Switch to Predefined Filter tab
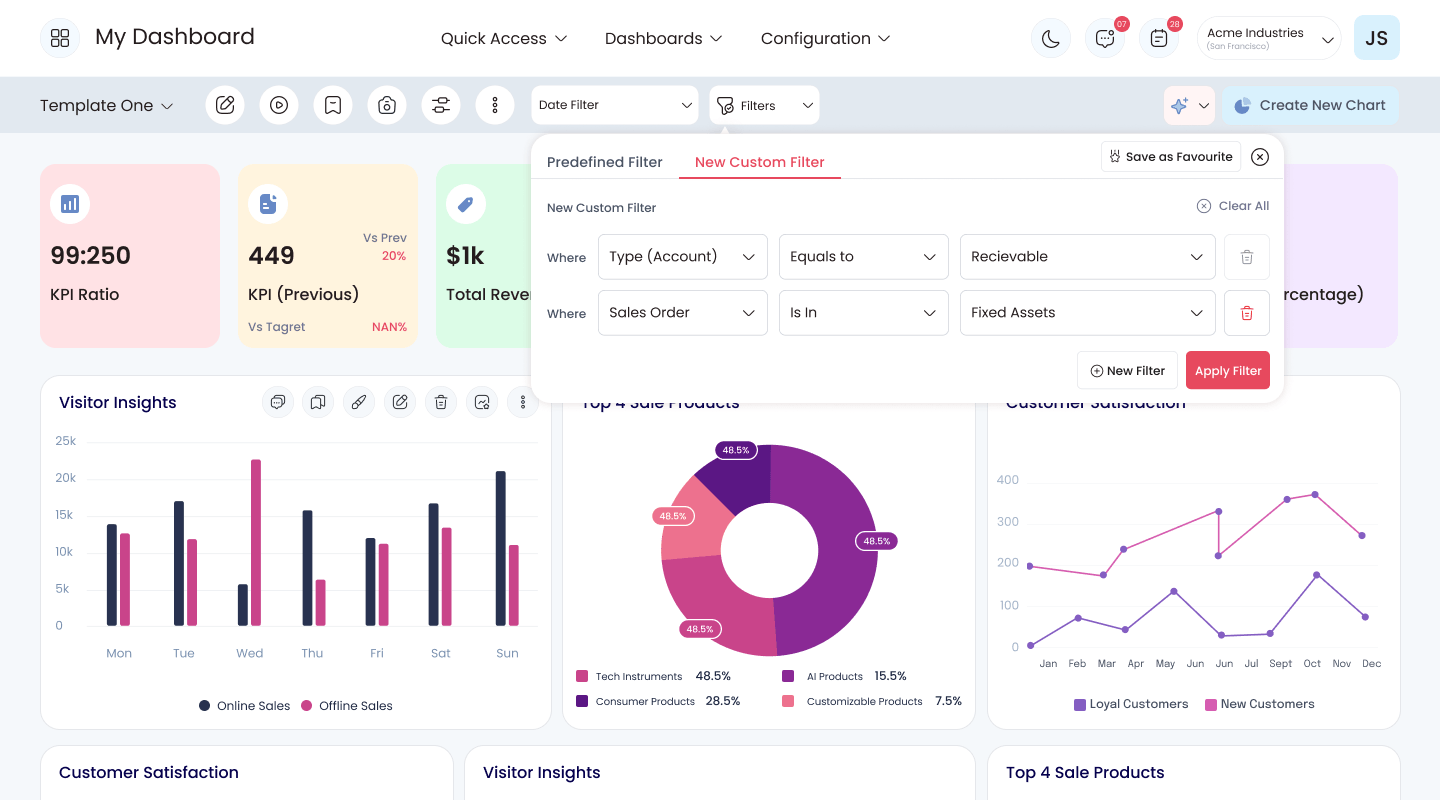Viewport: 1440px width, 800px height. click(605, 162)
